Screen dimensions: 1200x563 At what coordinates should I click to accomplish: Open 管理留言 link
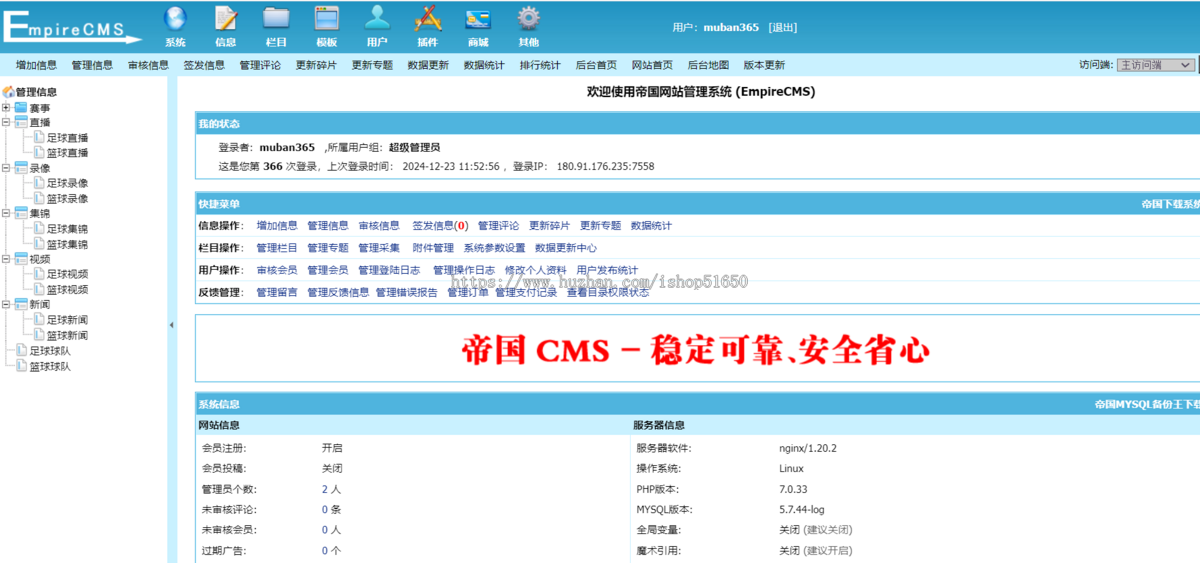coord(277,292)
